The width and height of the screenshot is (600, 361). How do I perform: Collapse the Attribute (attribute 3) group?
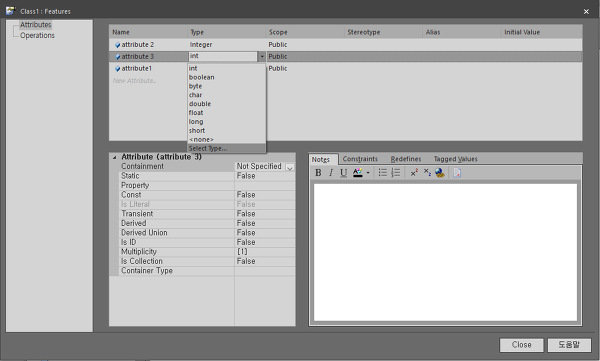[114, 157]
